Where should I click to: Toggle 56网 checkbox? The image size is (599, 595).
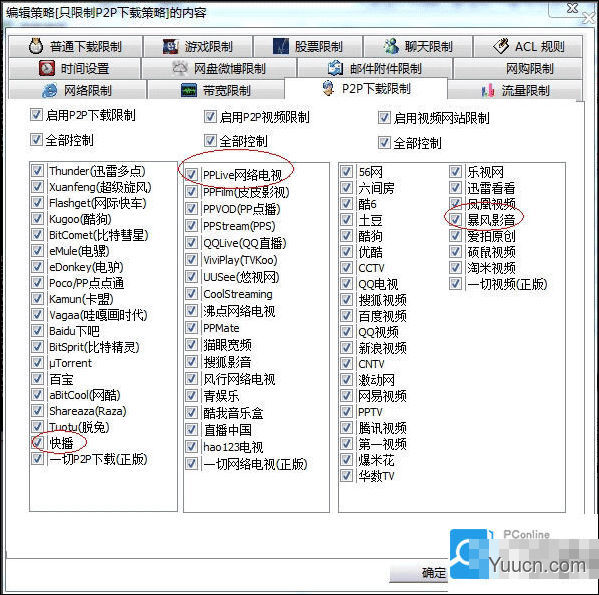[x=346, y=171]
